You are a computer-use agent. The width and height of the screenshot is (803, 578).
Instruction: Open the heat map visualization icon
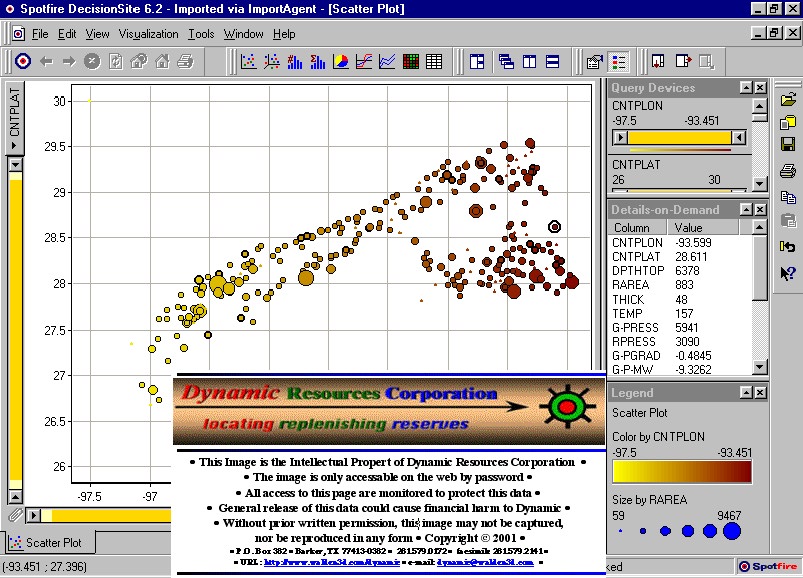pyautogui.click(x=411, y=62)
